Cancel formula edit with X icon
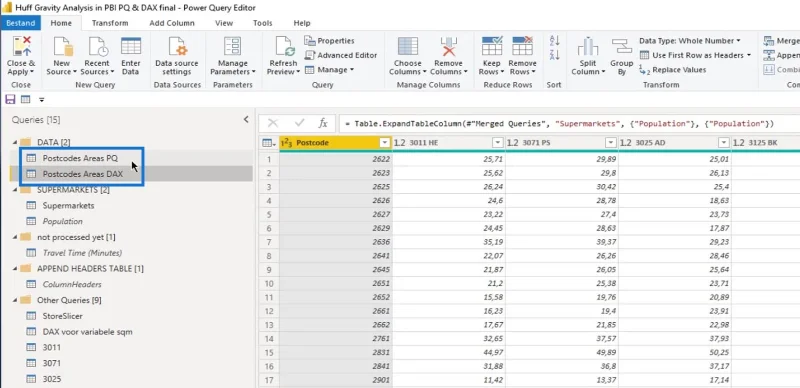The height and width of the screenshot is (388, 800). coord(273,123)
